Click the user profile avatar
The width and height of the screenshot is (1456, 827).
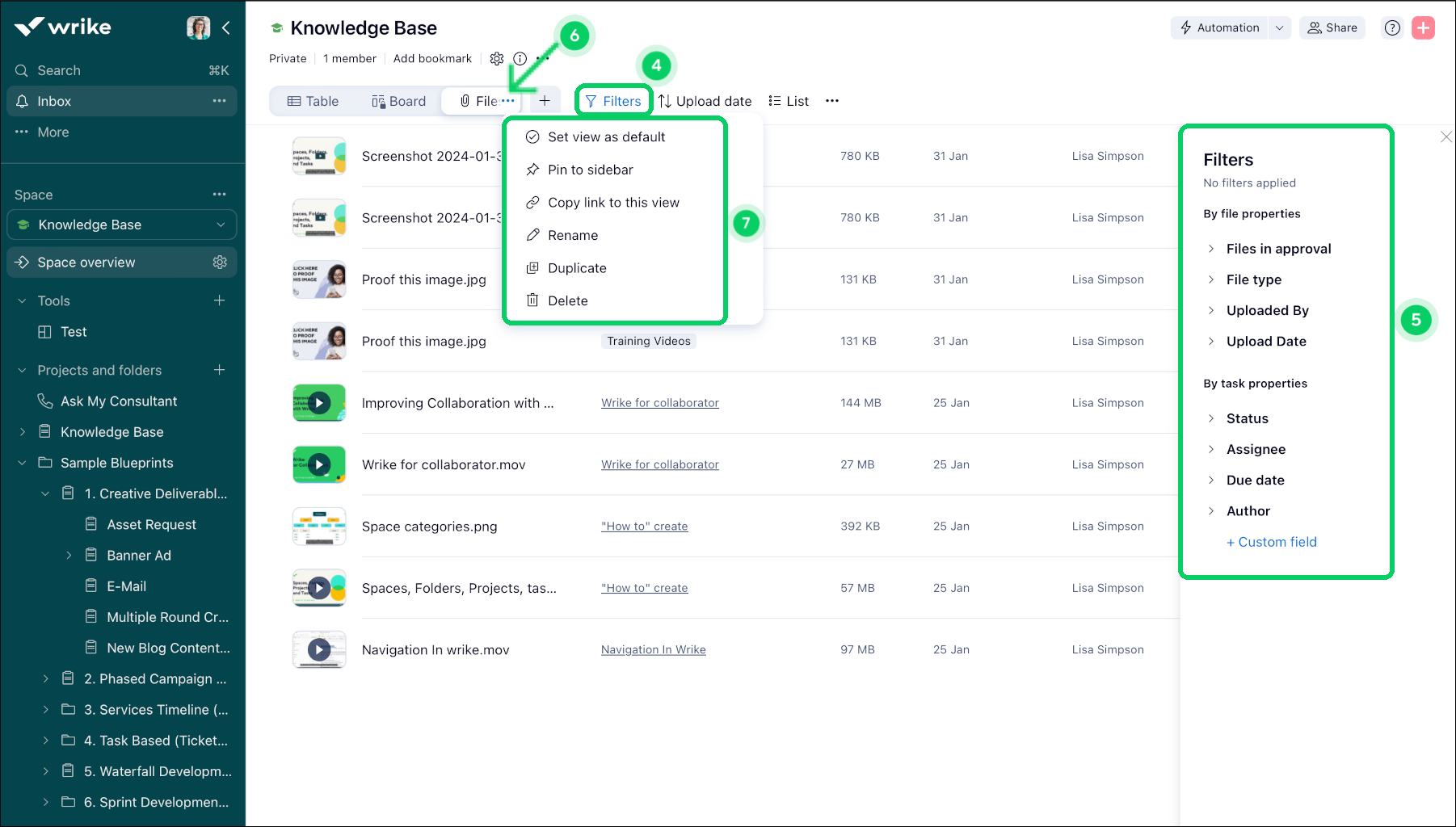[x=197, y=27]
